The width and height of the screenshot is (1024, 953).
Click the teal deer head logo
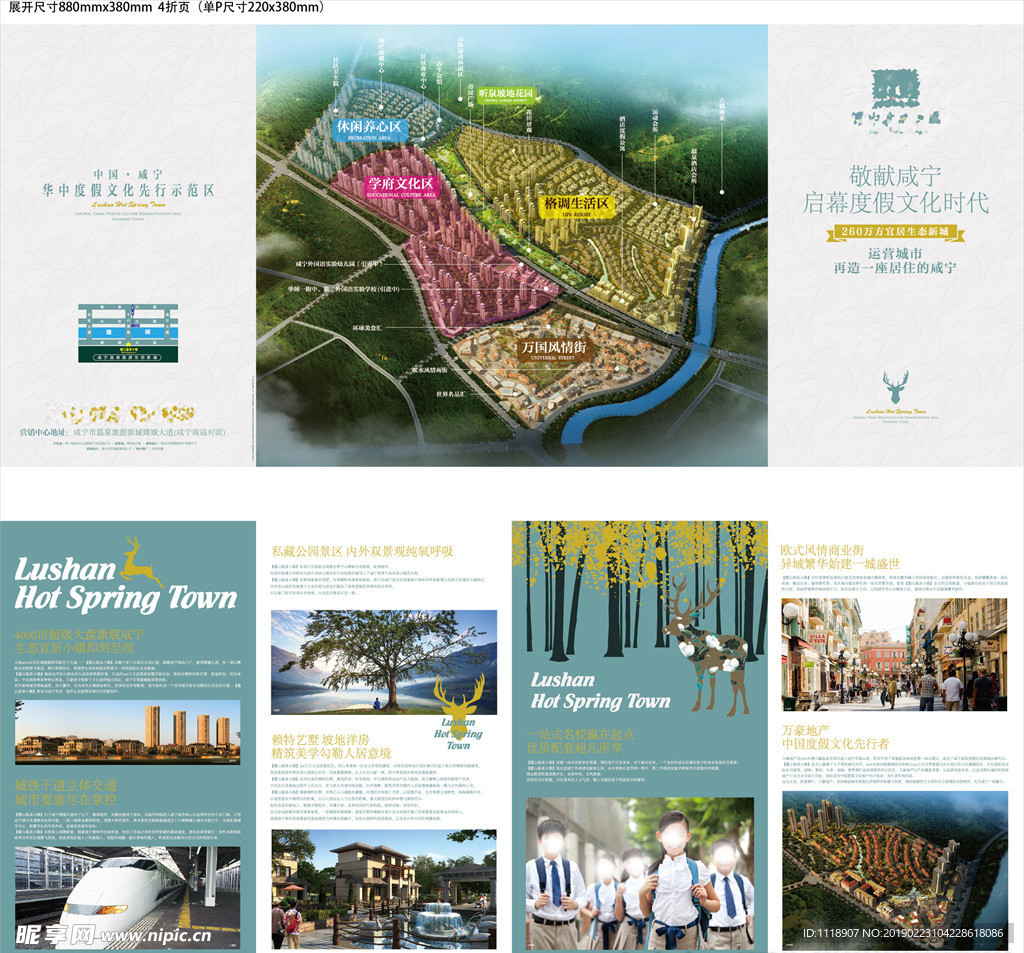pyautogui.click(x=896, y=387)
